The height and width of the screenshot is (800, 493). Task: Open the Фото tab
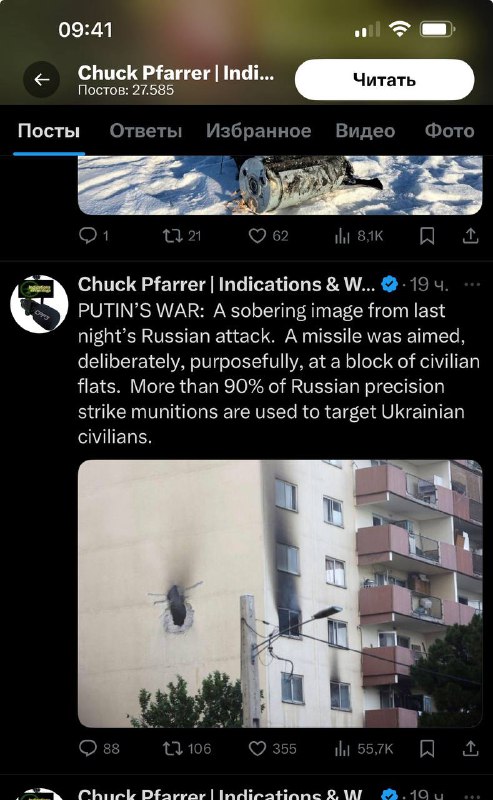click(x=449, y=131)
